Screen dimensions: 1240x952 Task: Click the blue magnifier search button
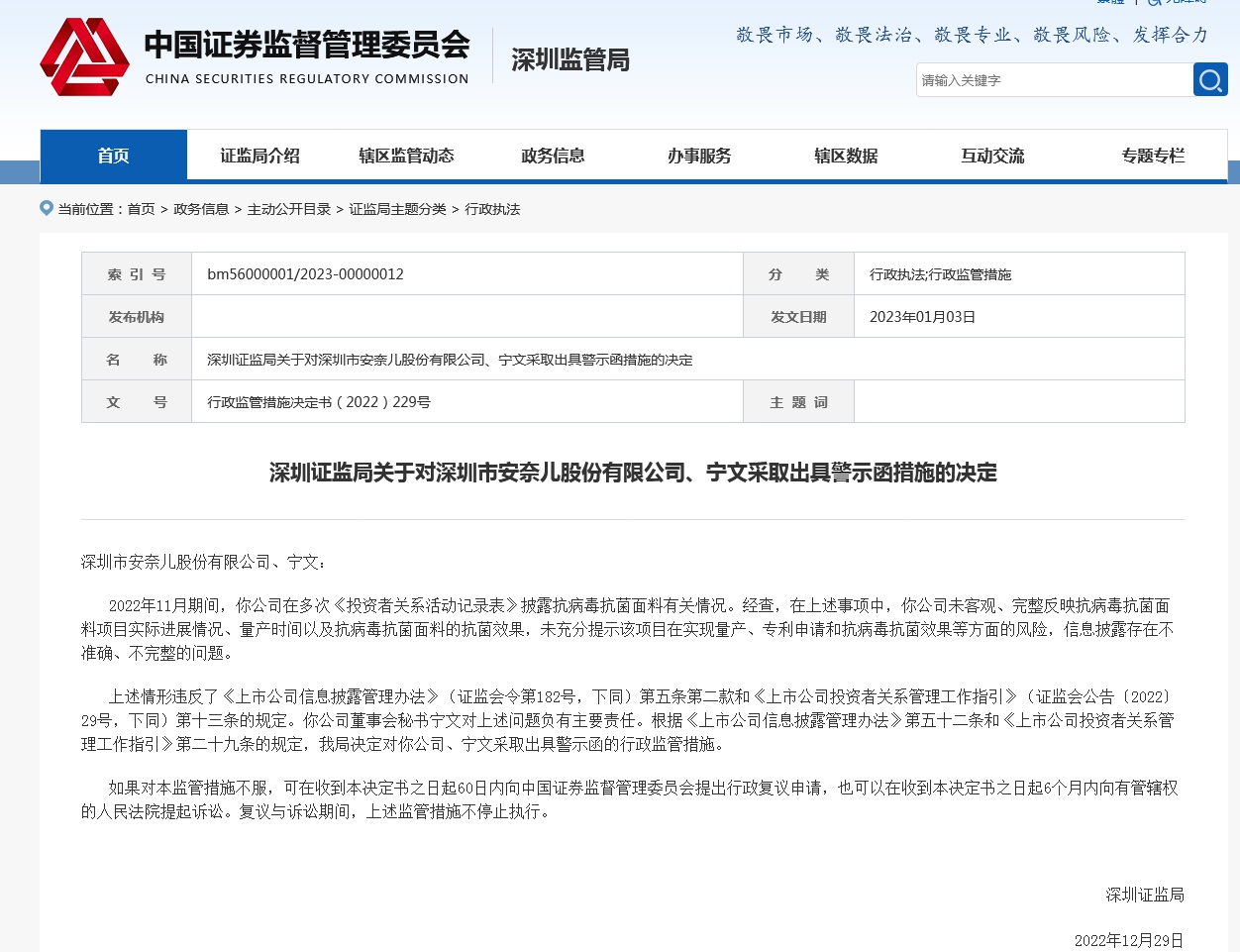pyautogui.click(x=1209, y=80)
